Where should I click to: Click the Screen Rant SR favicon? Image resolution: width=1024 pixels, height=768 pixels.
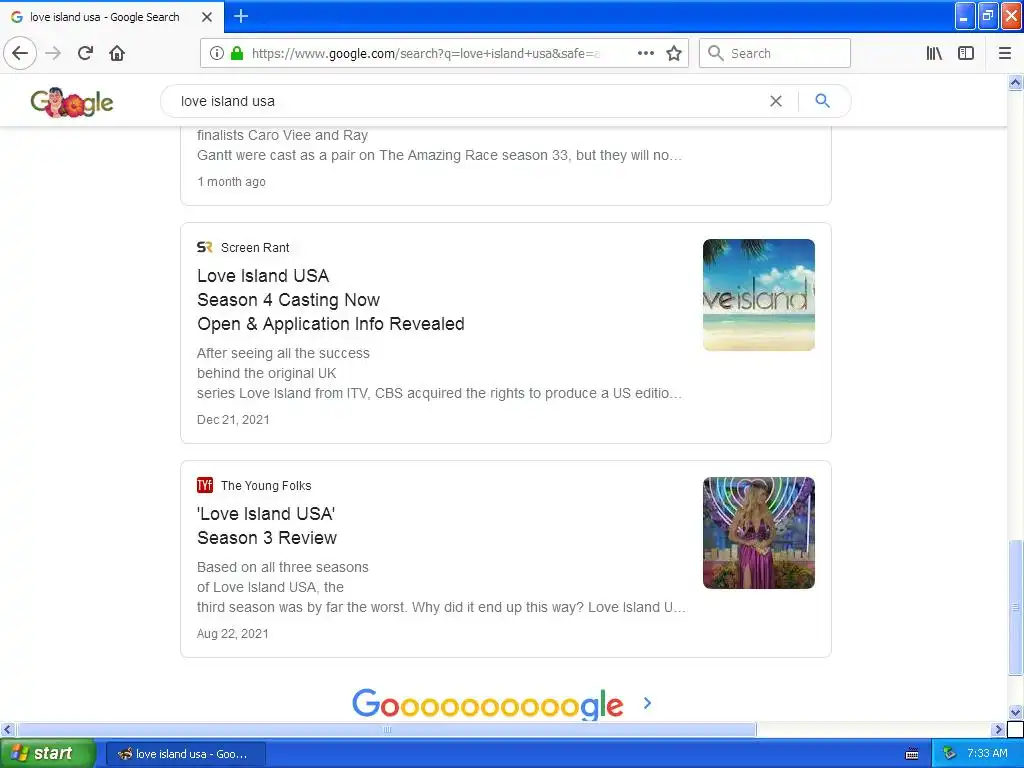tap(204, 247)
